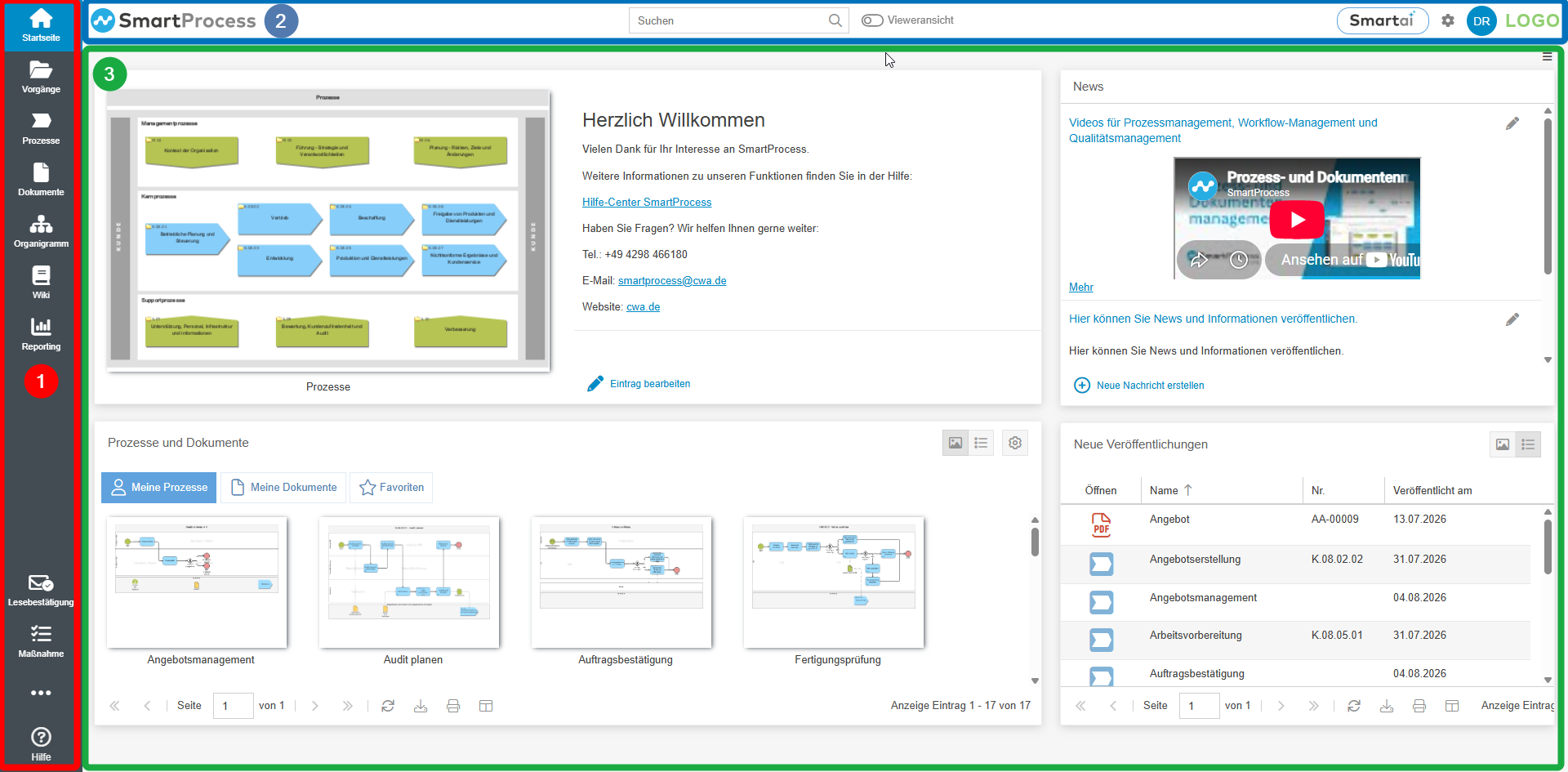Print the Prozesse und Dokumente list
The width and height of the screenshot is (1568, 772).
tap(453, 706)
